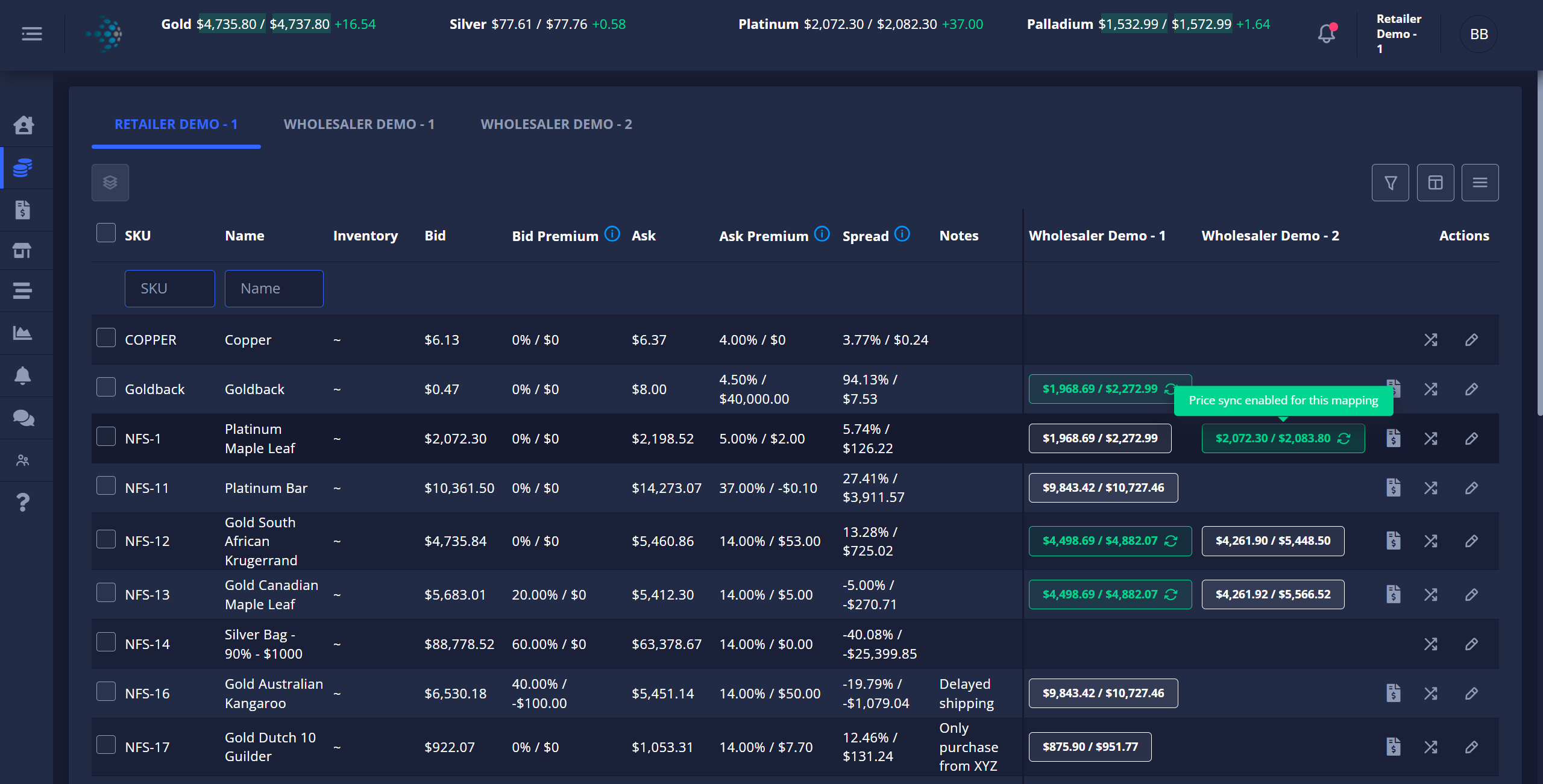Open the invoice document sidebar icon
The width and height of the screenshot is (1543, 784).
[23, 210]
